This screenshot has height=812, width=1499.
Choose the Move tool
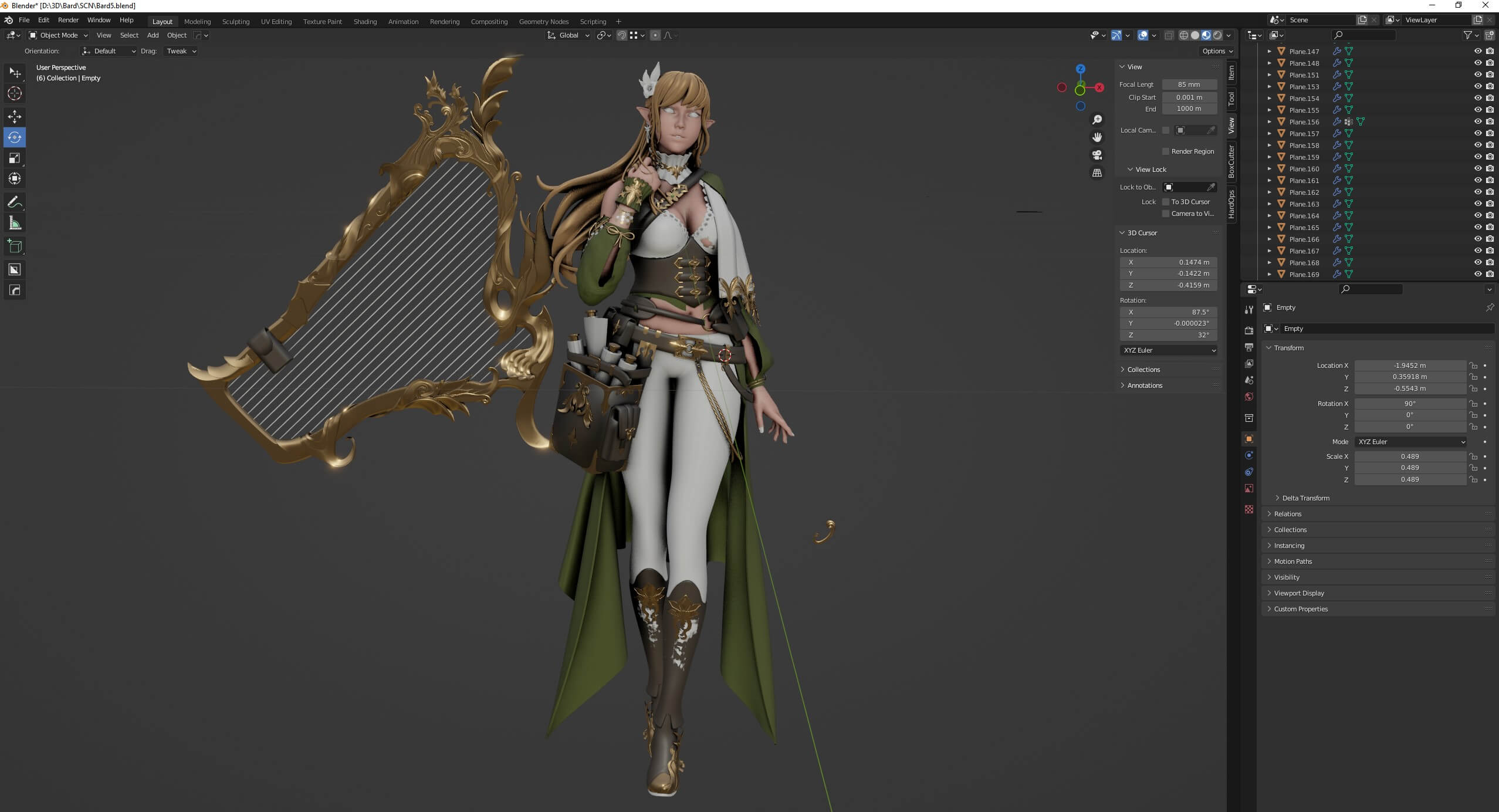pos(15,117)
